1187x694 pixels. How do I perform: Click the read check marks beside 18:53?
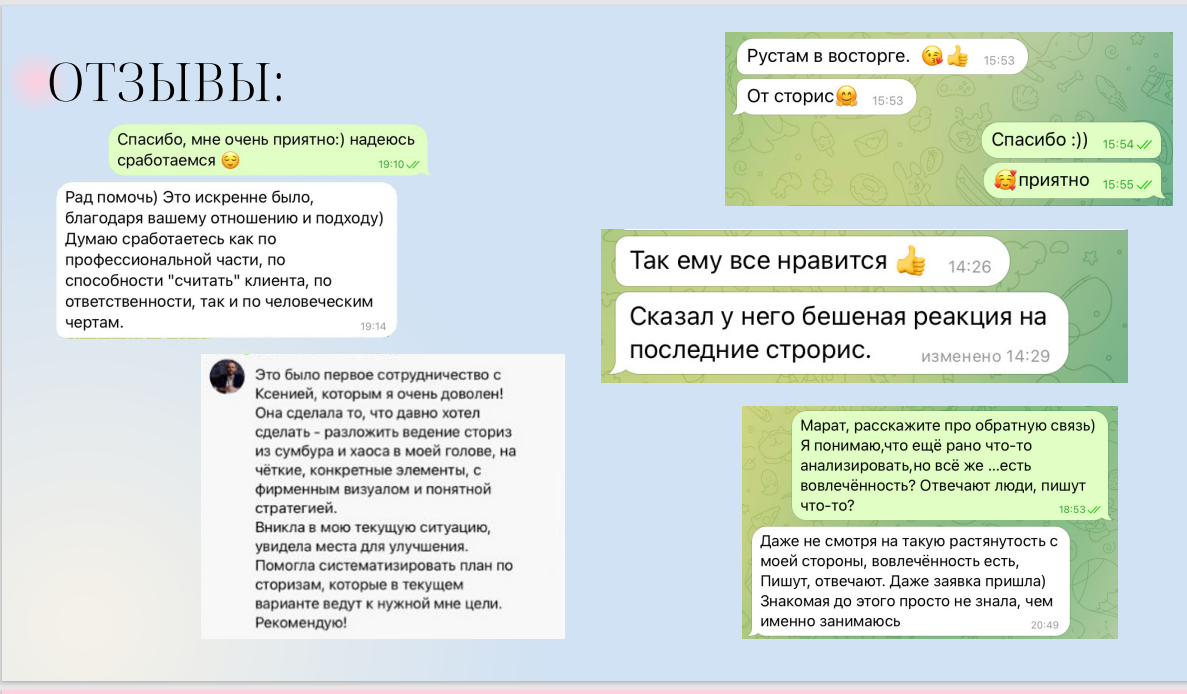tap(1094, 509)
